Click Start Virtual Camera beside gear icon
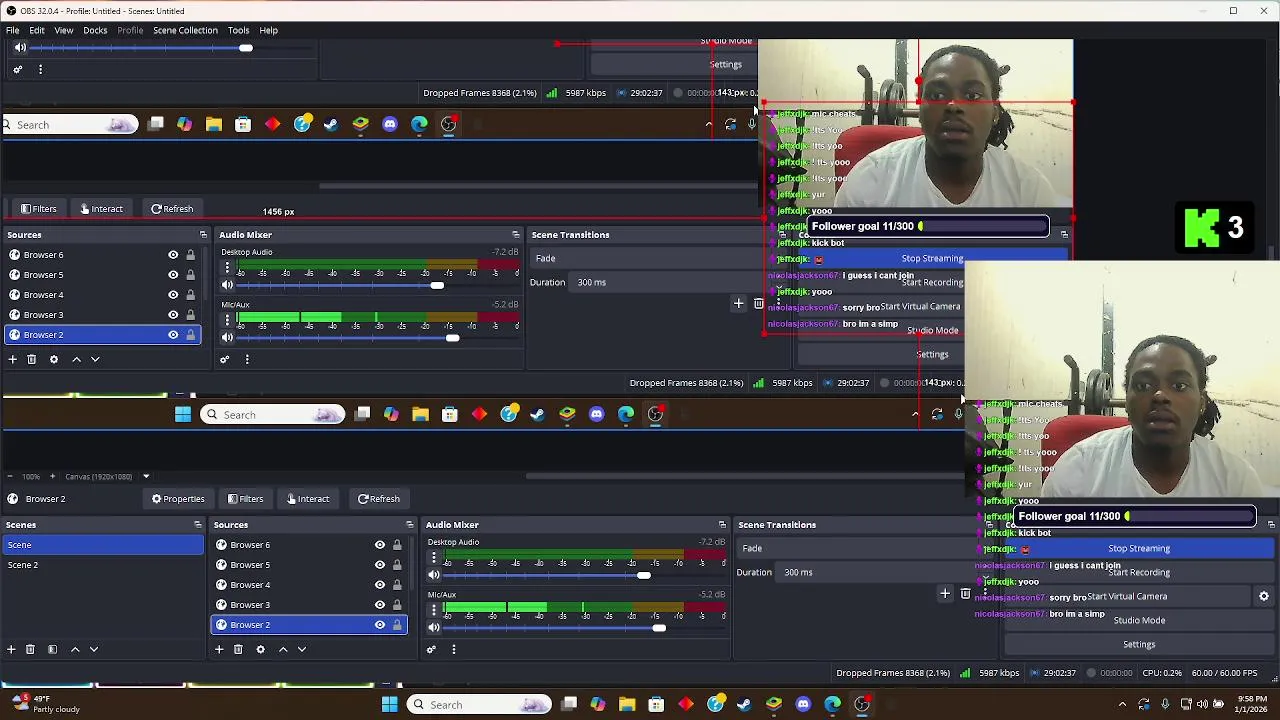1280x720 pixels. tap(1127, 596)
